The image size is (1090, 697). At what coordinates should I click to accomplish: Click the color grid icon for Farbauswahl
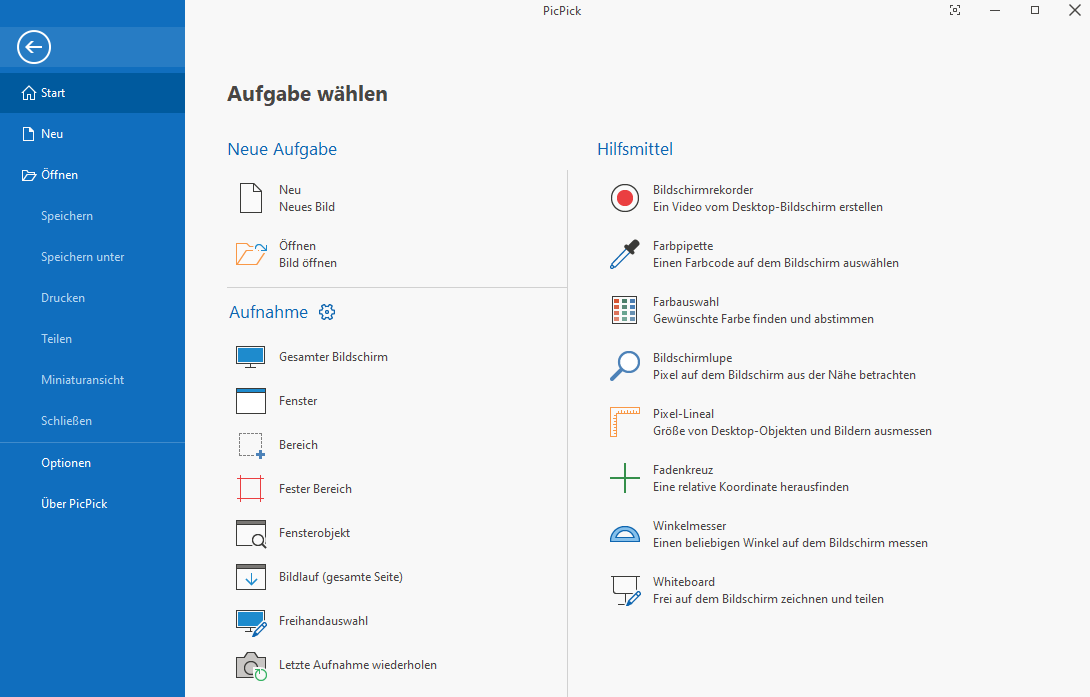coord(624,310)
